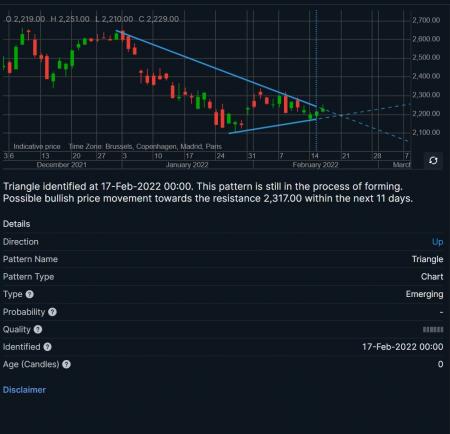Click the triangle upper resistance trendline

pyautogui.click(x=216, y=69)
